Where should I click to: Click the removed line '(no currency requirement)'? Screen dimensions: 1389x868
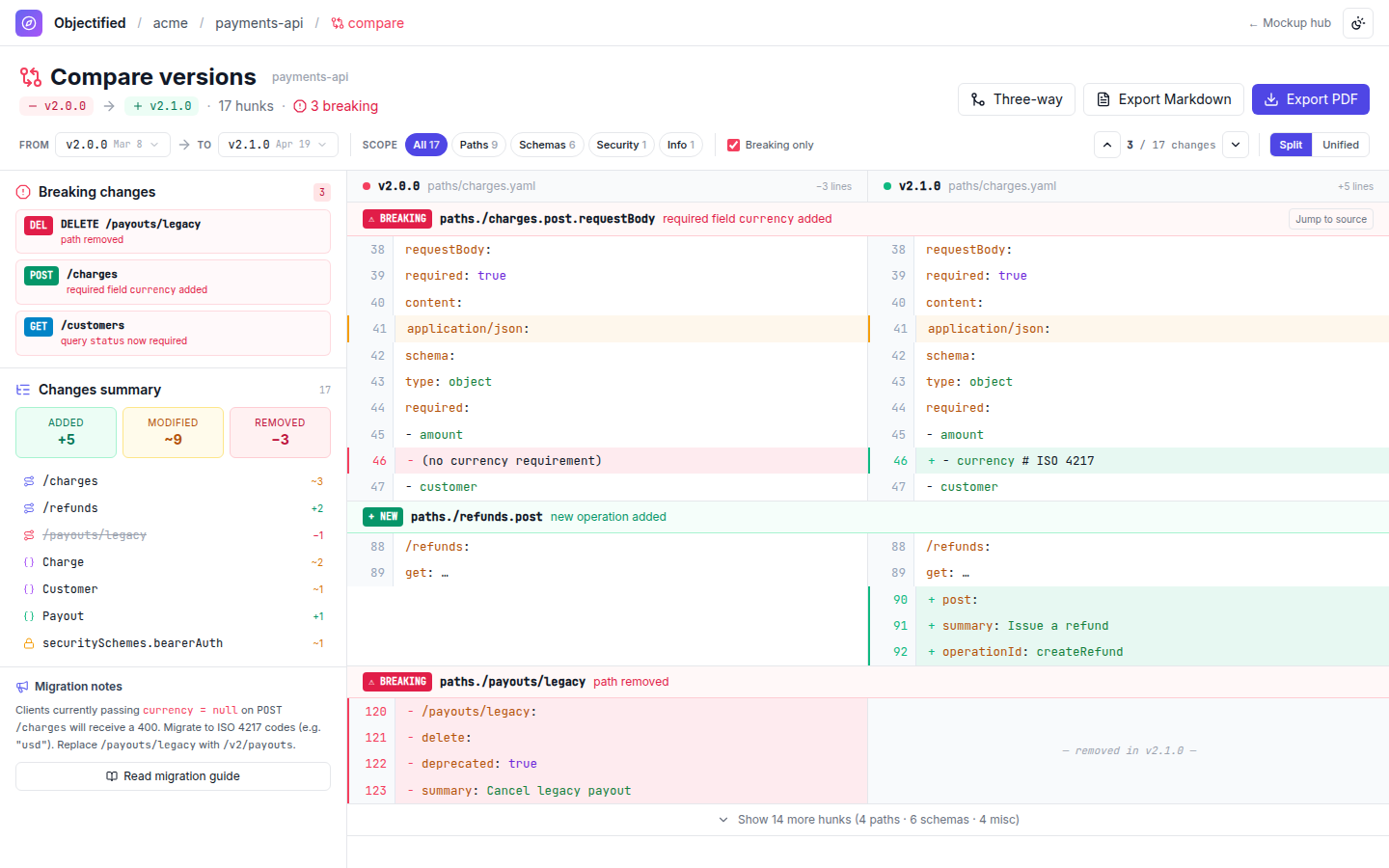pyautogui.click(x=608, y=461)
